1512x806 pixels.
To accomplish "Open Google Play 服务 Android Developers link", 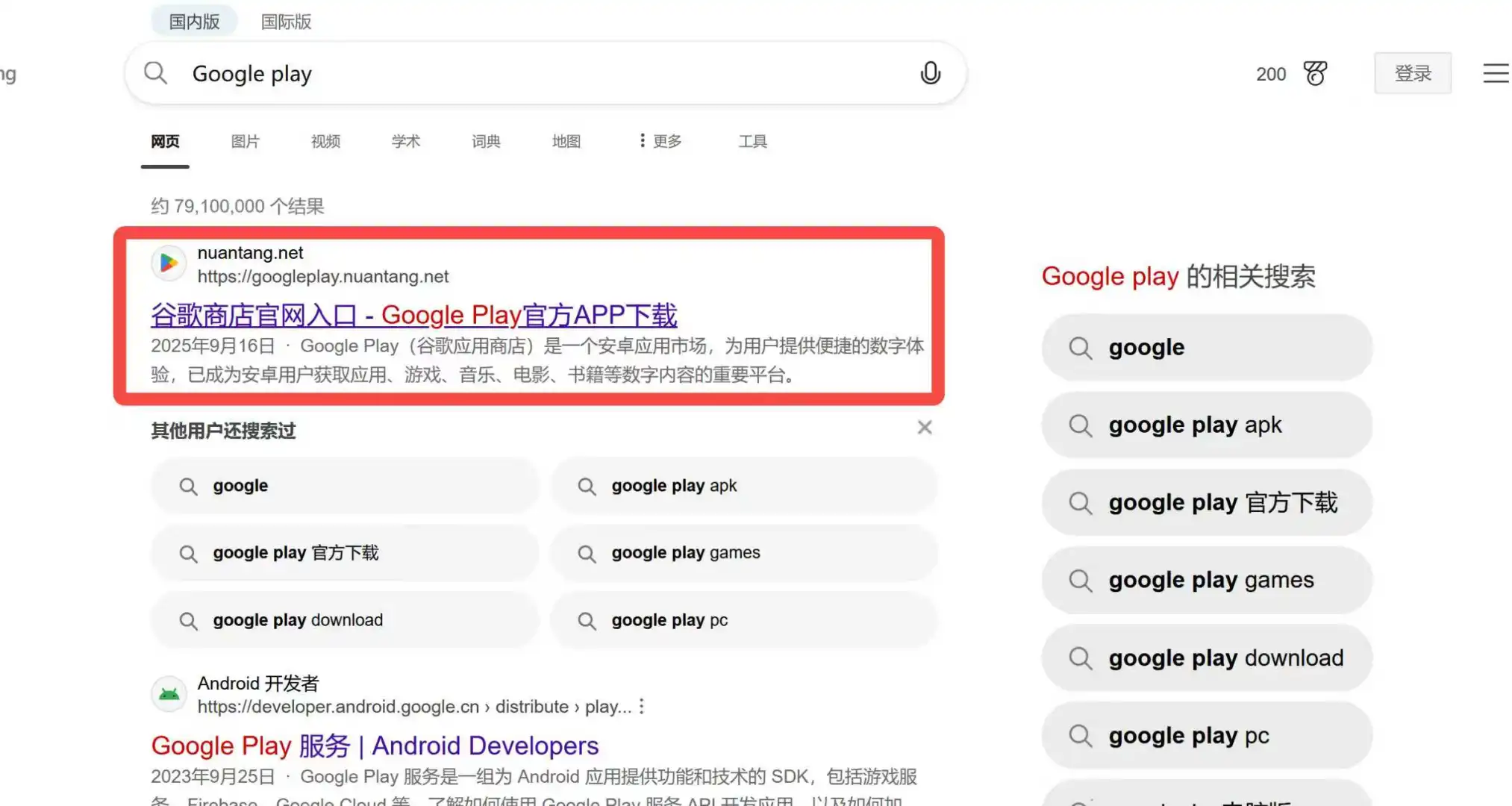I will pos(375,745).
